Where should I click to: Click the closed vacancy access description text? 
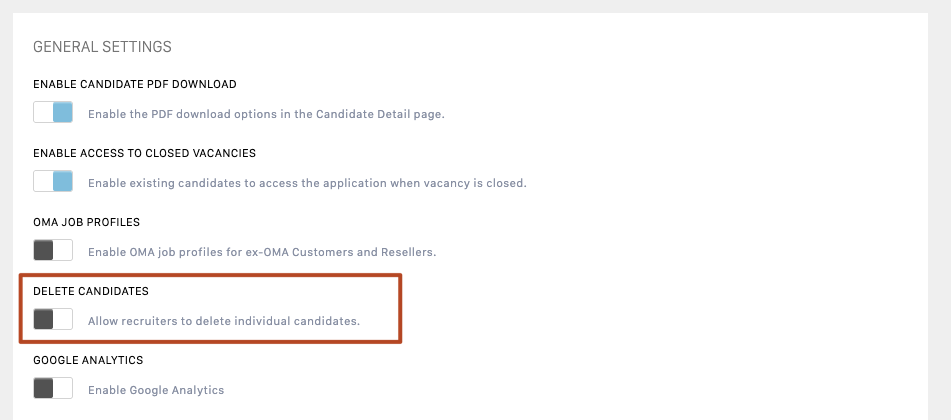306,183
